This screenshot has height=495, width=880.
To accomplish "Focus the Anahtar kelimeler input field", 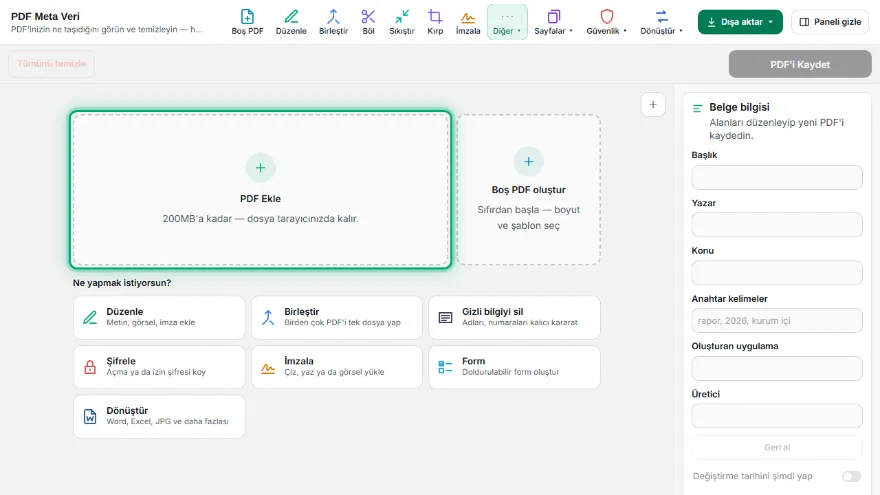I will [x=777, y=320].
